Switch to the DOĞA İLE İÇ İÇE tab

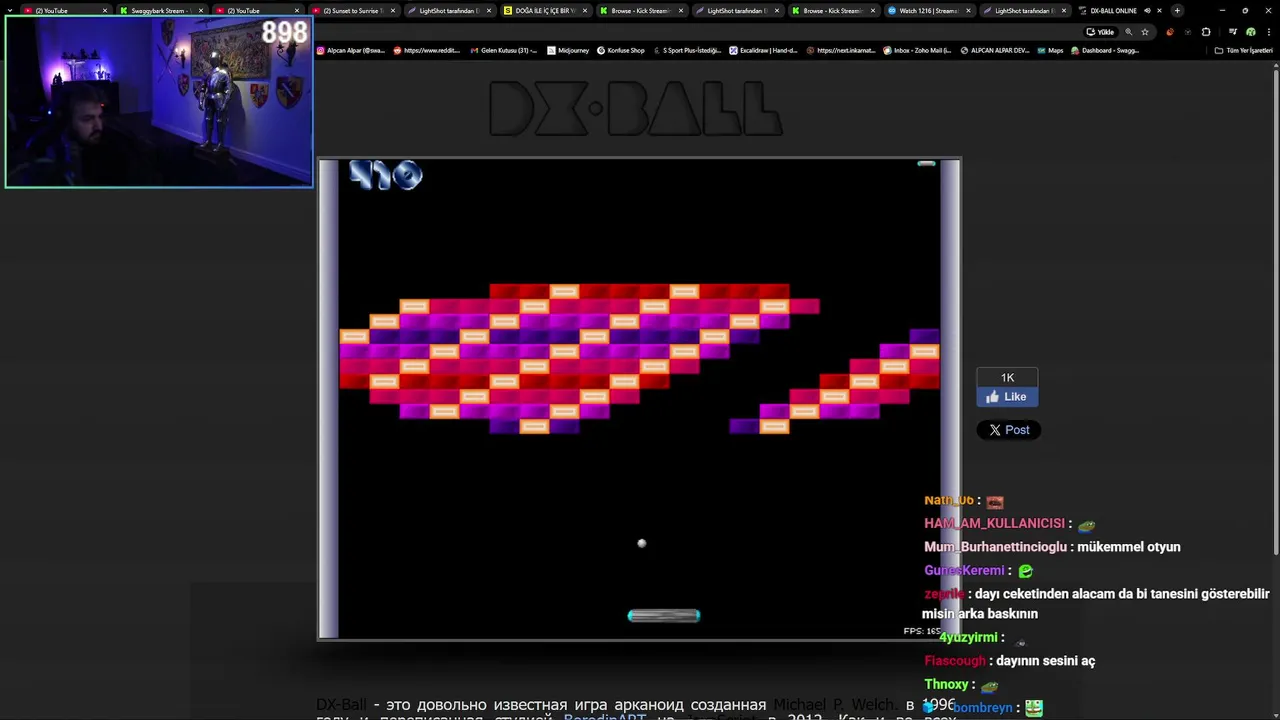click(544, 11)
